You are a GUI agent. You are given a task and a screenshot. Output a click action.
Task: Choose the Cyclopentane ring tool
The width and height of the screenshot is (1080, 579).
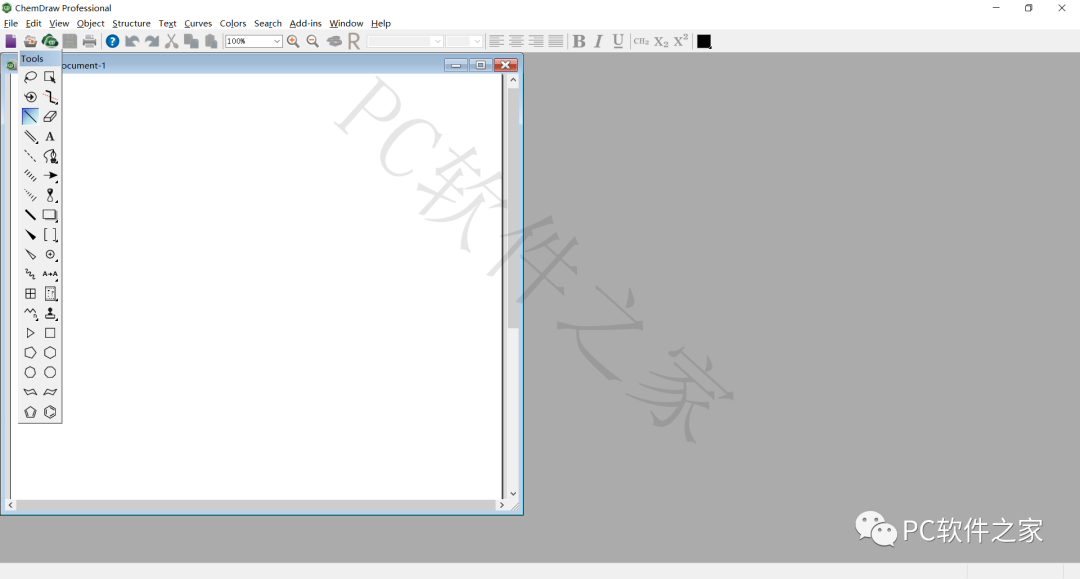pyautogui.click(x=30, y=352)
